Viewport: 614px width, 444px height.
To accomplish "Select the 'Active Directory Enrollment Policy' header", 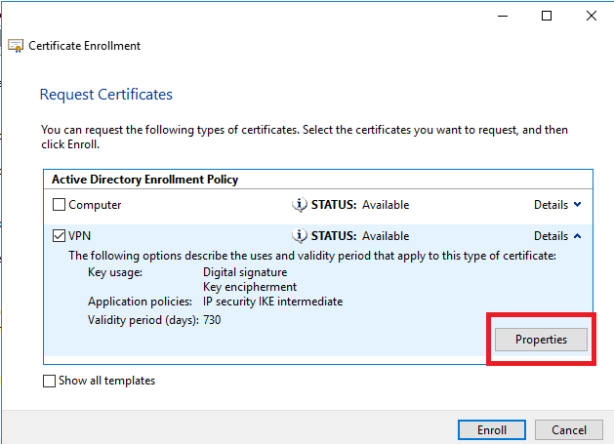I will (x=145, y=179).
